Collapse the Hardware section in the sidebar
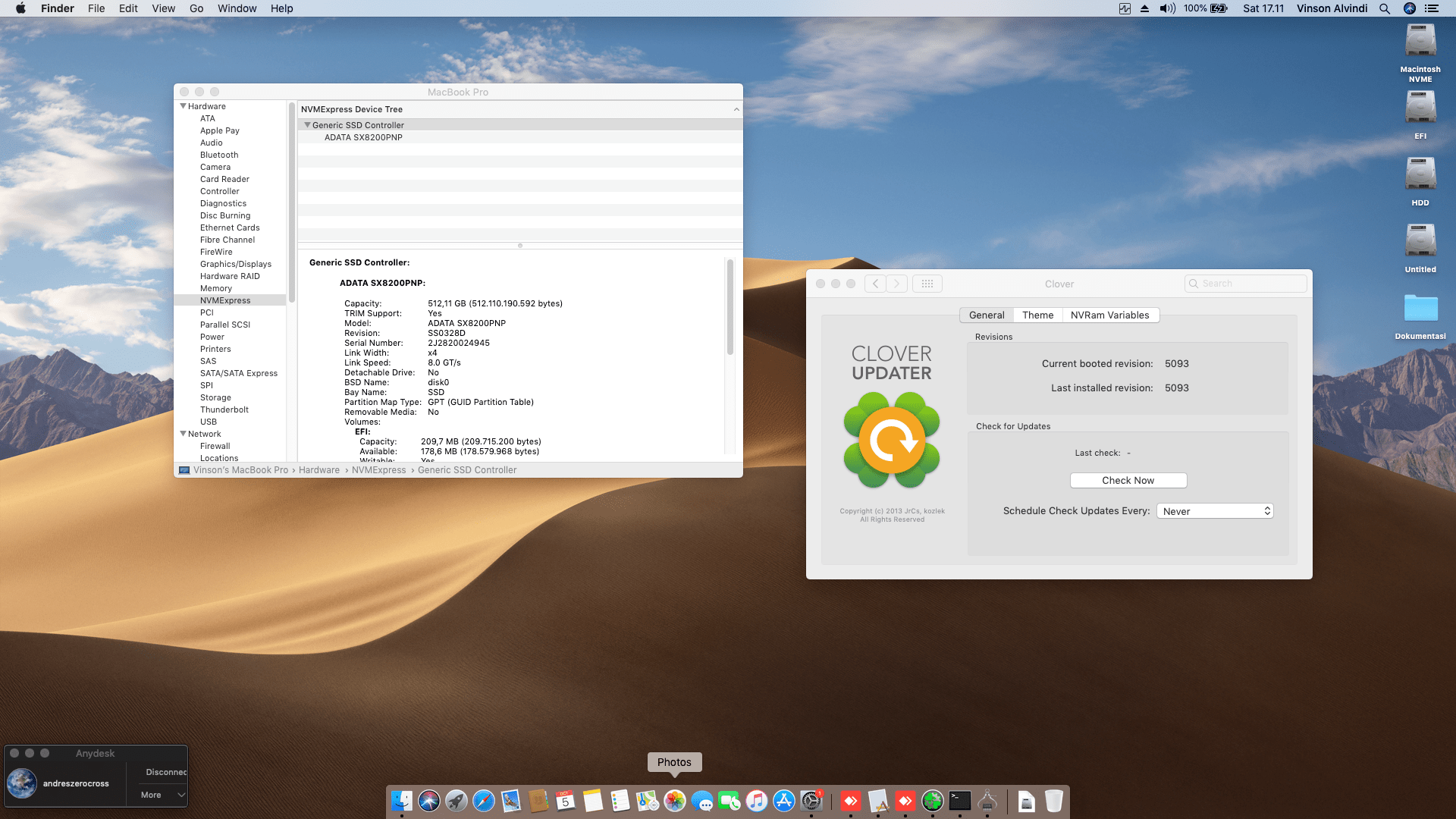 coord(183,106)
